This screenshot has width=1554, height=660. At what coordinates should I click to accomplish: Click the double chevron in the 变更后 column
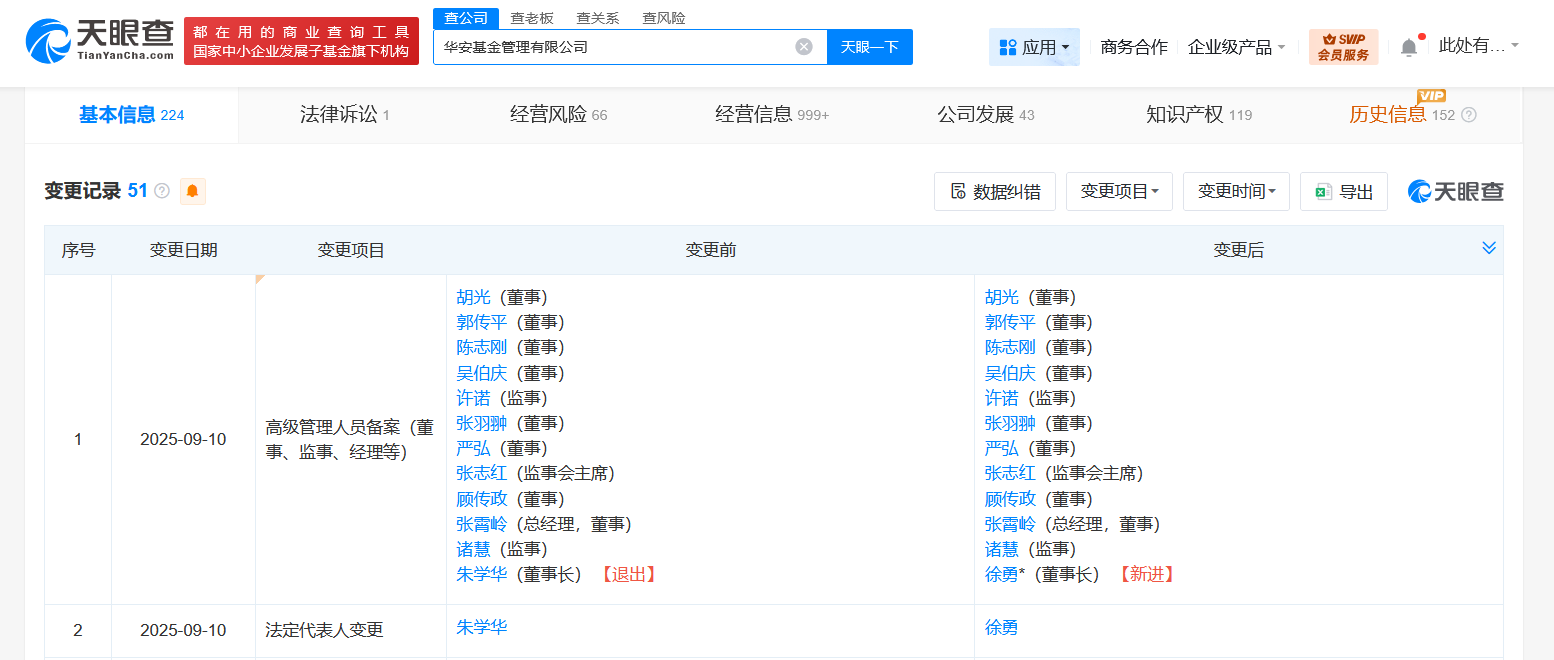(1489, 247)
